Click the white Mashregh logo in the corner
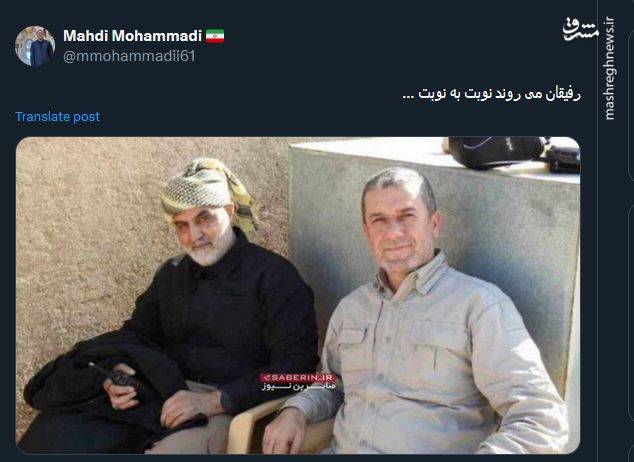 point(580,30)
